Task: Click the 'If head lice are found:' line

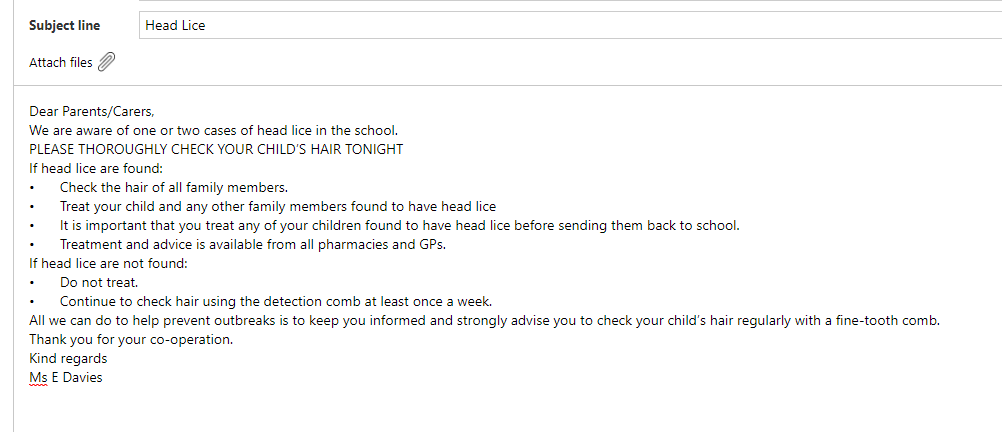Action: tap(96, 169)
